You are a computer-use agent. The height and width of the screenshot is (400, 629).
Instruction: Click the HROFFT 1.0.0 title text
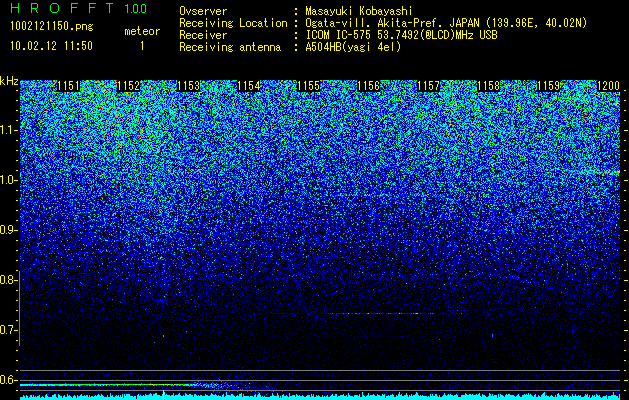[79, 8]
